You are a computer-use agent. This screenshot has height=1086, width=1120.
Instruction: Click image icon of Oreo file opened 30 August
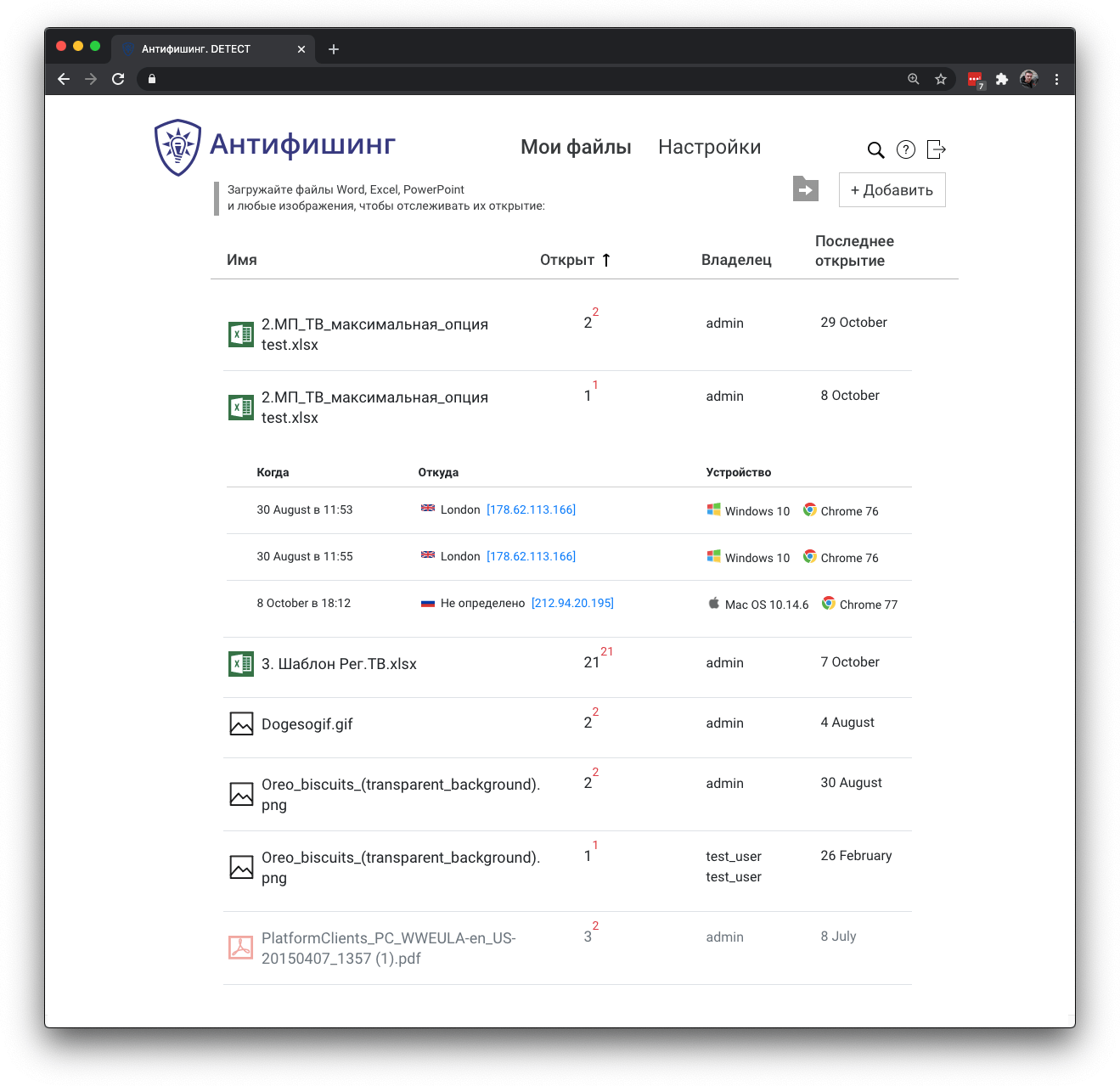[x=241, y=795]
